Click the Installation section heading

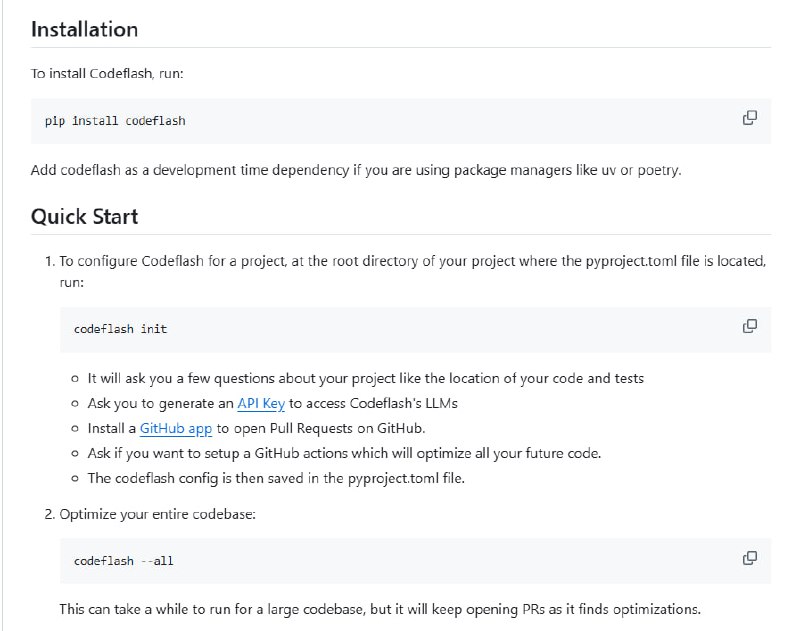pyautogui.click(x=85, y=30)
